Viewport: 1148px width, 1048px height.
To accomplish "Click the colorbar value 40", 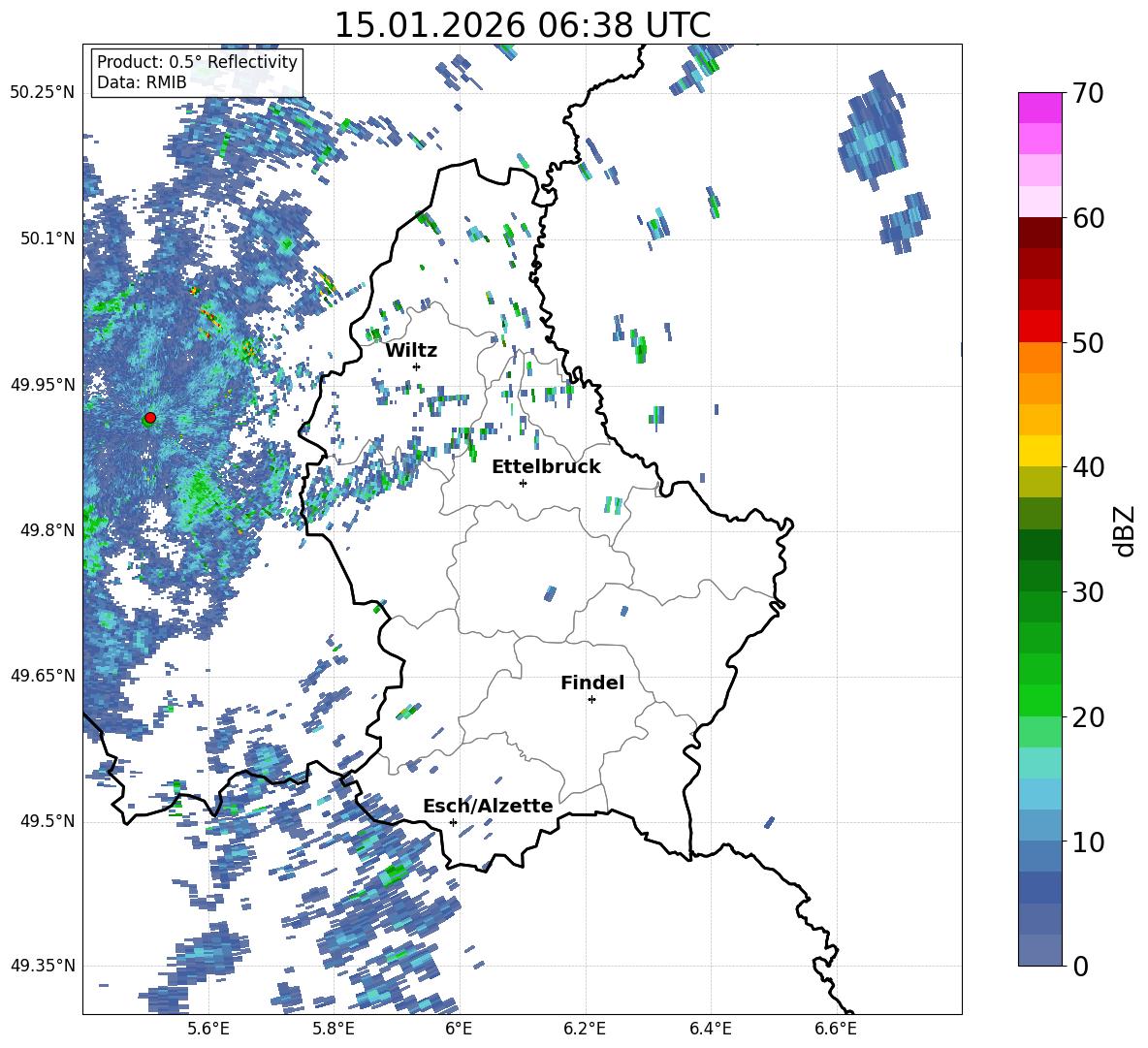I will 1088,467.
